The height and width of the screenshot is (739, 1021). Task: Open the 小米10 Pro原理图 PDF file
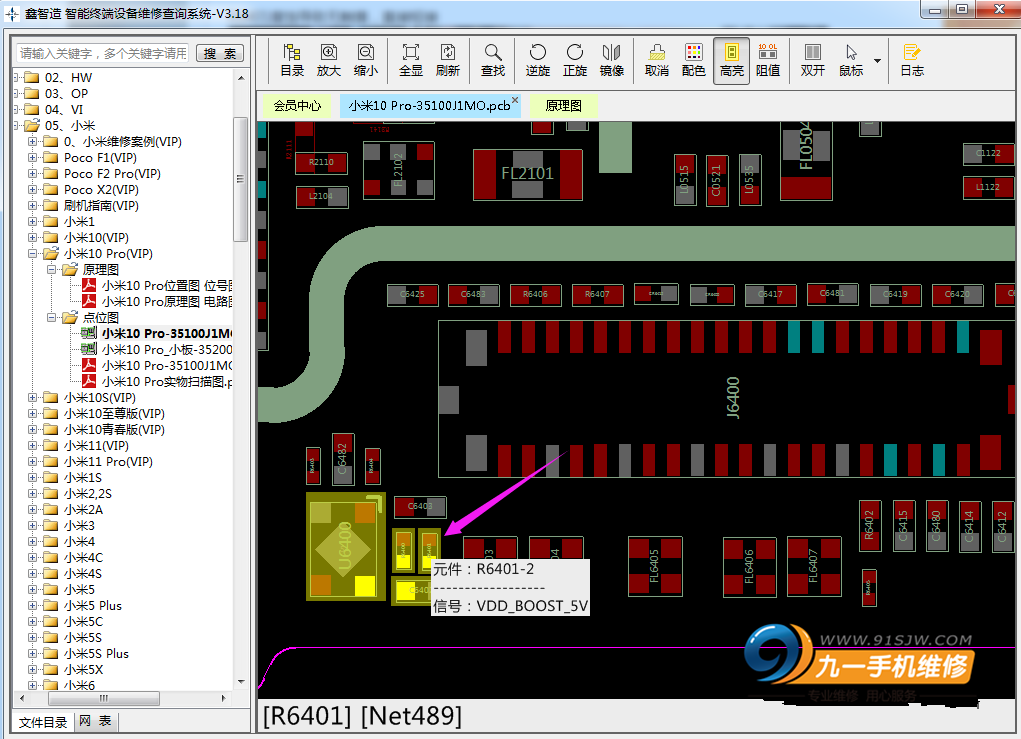pos(167,301)
